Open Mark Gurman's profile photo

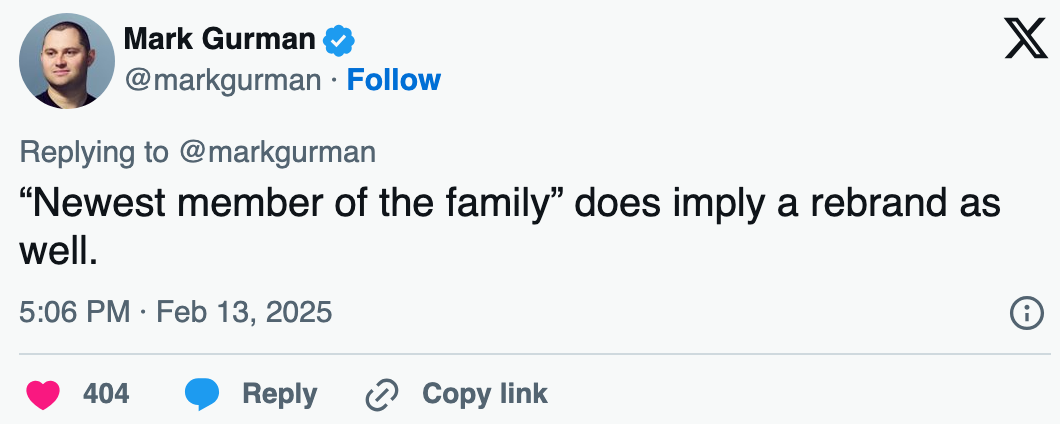click(x=66, y=61)
